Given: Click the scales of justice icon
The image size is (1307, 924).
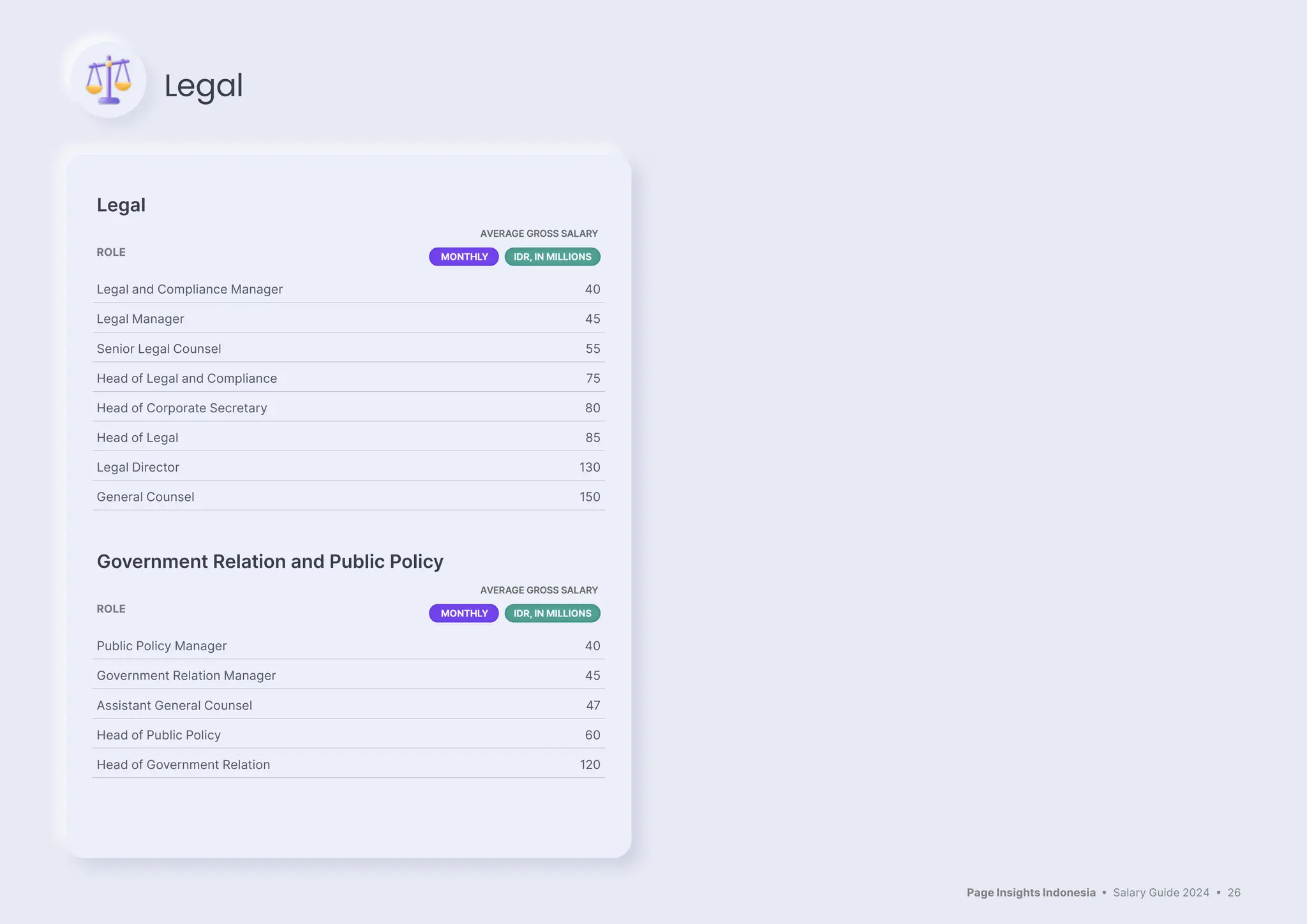Looking at the screenshot, I should [x=109, y=80].
